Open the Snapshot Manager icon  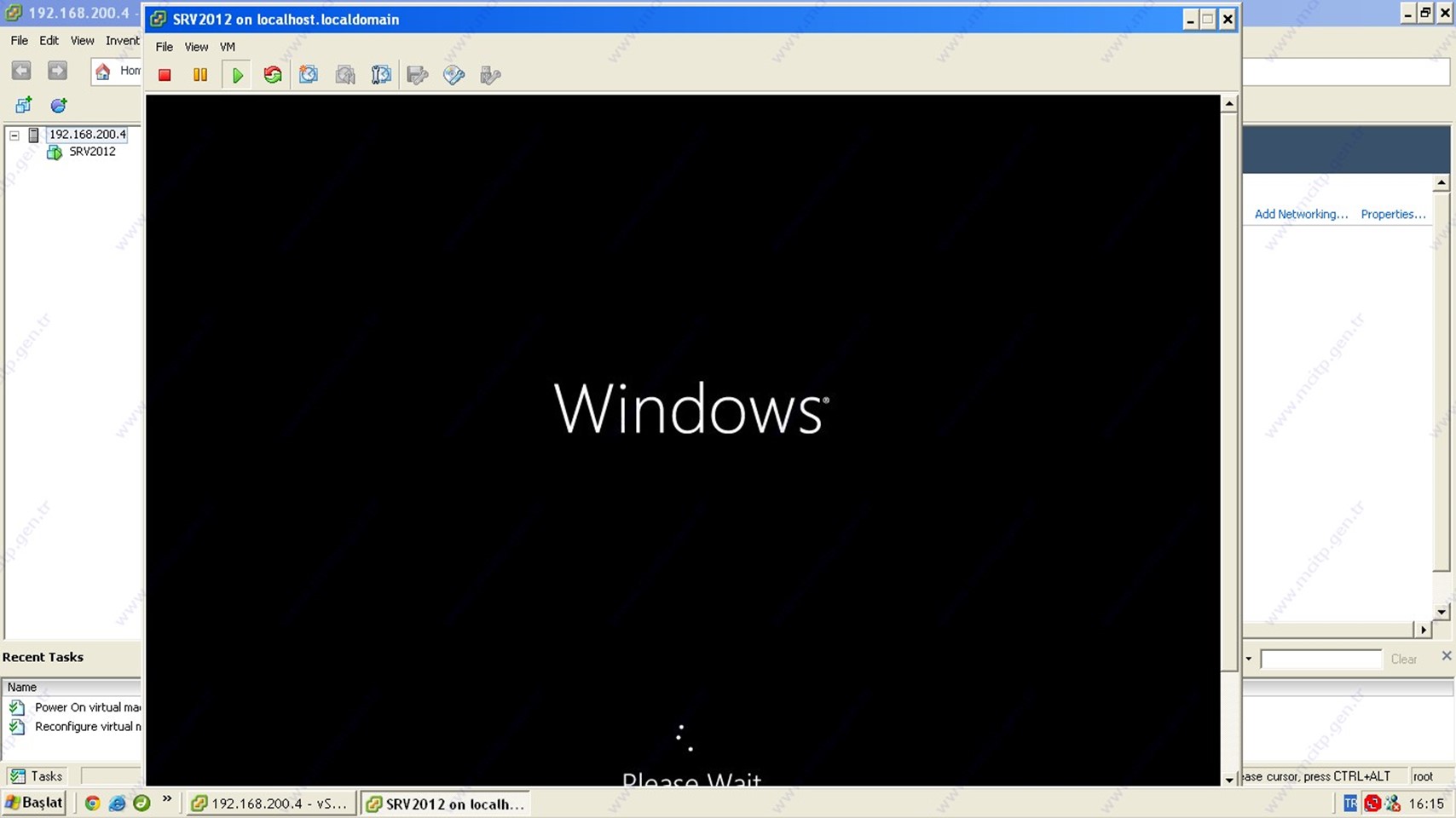coord(381,75)
